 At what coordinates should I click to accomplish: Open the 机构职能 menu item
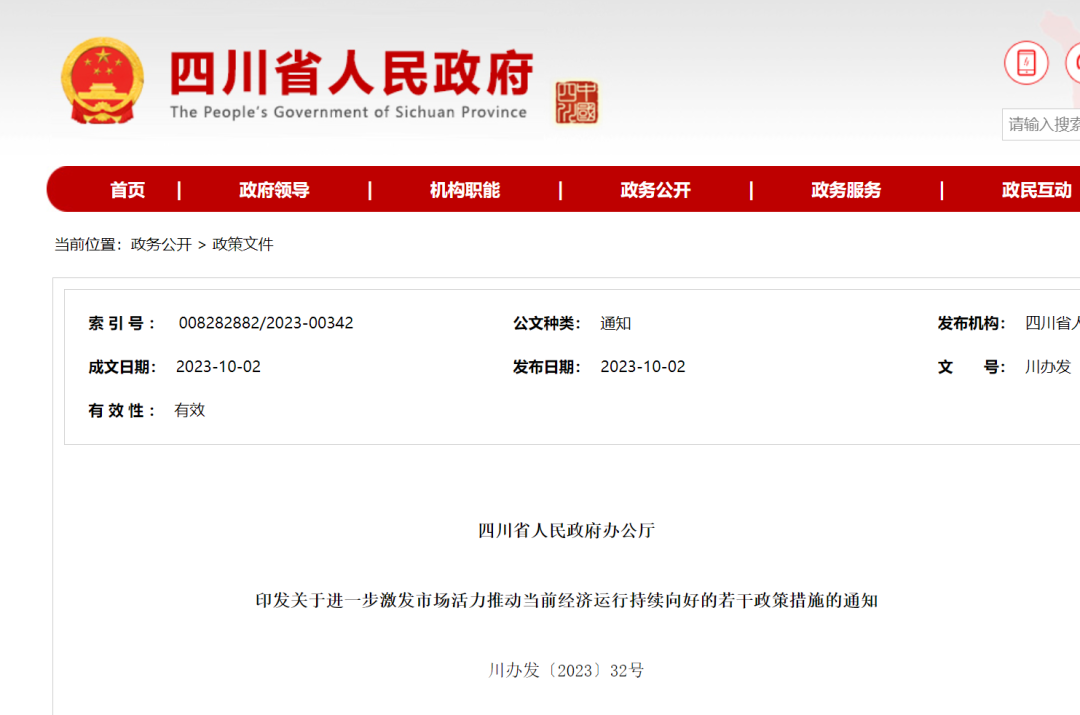pyautogui.click(x=465, y=190)
